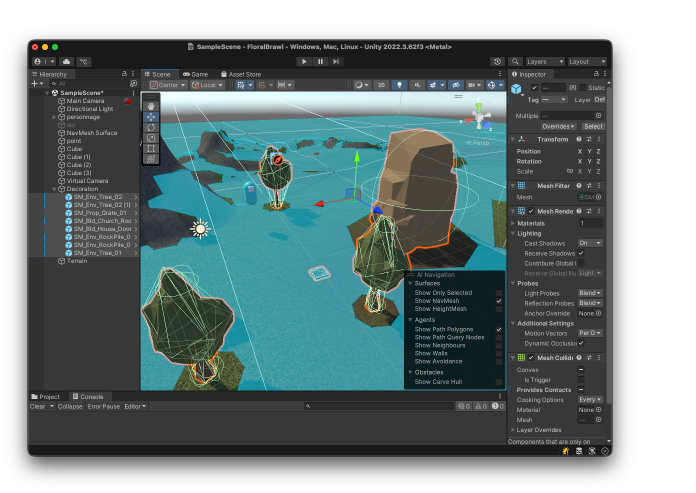Select the Scene tab
Screen dimensions: 696x493
158,74
